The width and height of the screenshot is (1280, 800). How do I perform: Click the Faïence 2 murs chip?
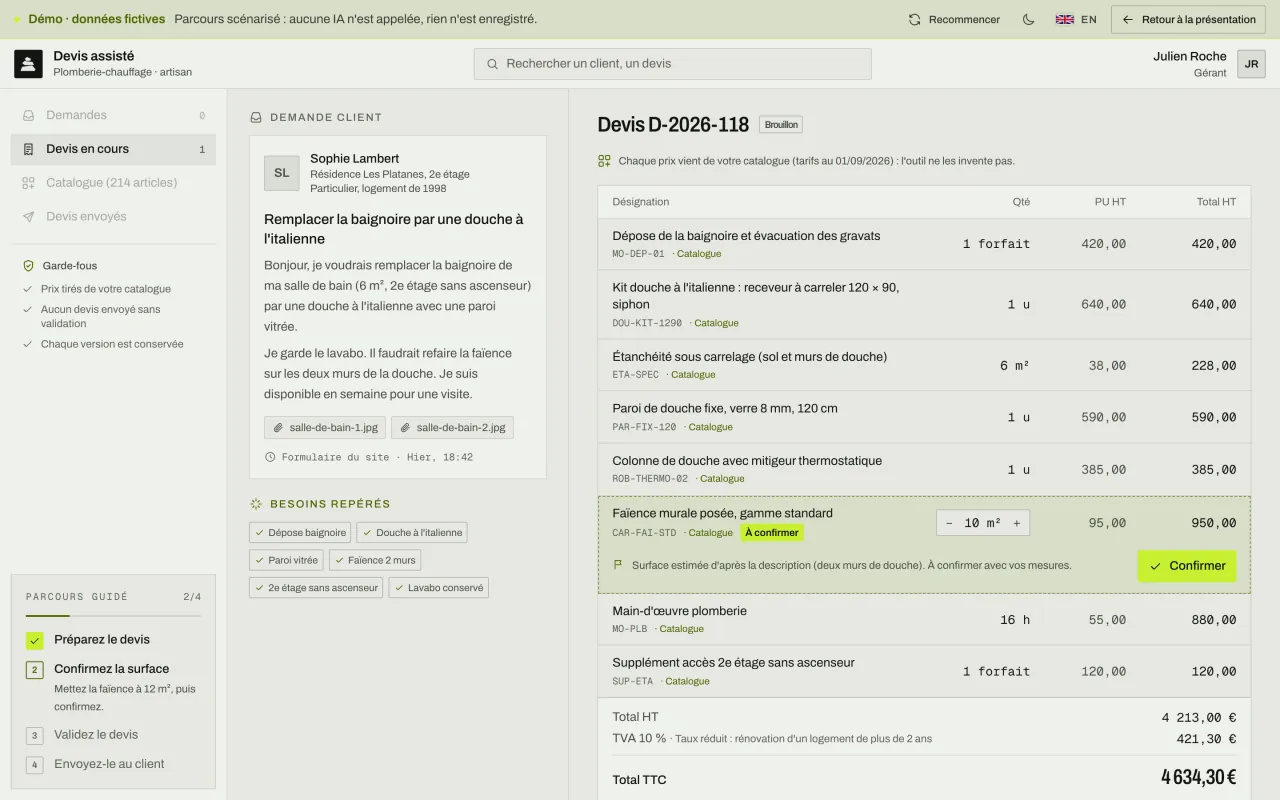pos(375,560)
